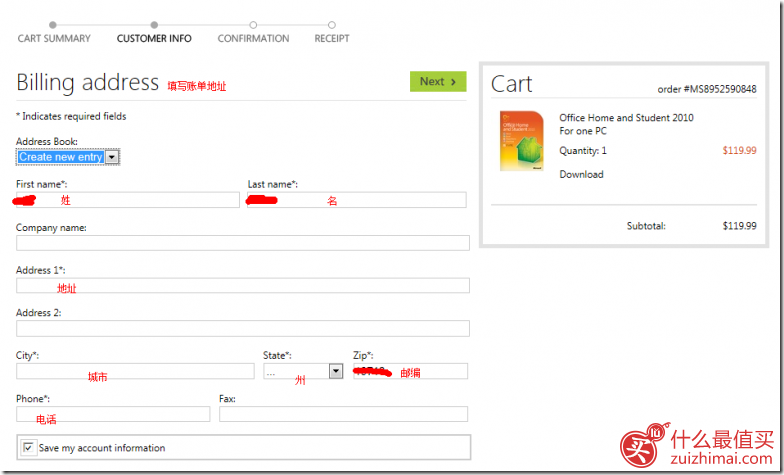Select the Quantity: 1 text
This screenshot has height=475, width=784.
(x=582, y=150)
